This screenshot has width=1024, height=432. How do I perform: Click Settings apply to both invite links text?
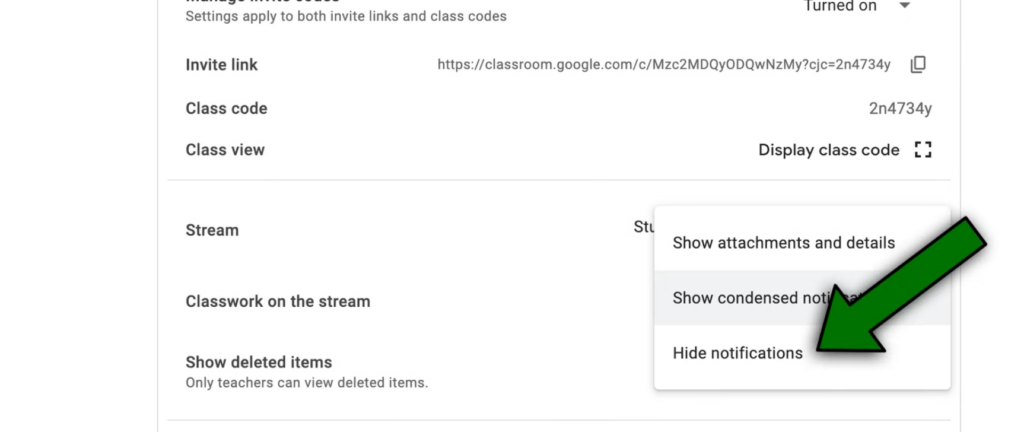click(x=345, y=16)
